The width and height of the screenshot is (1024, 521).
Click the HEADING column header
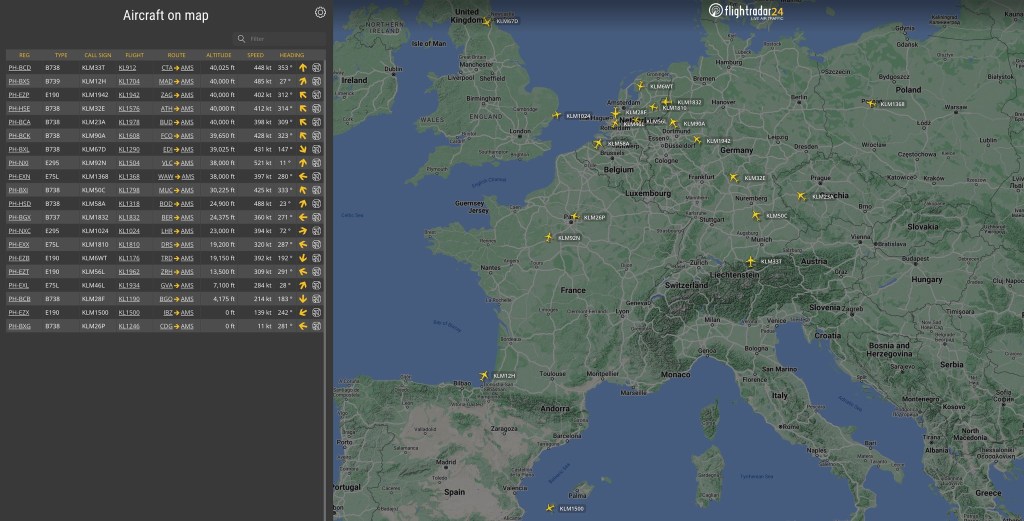[x=292, y=54]
